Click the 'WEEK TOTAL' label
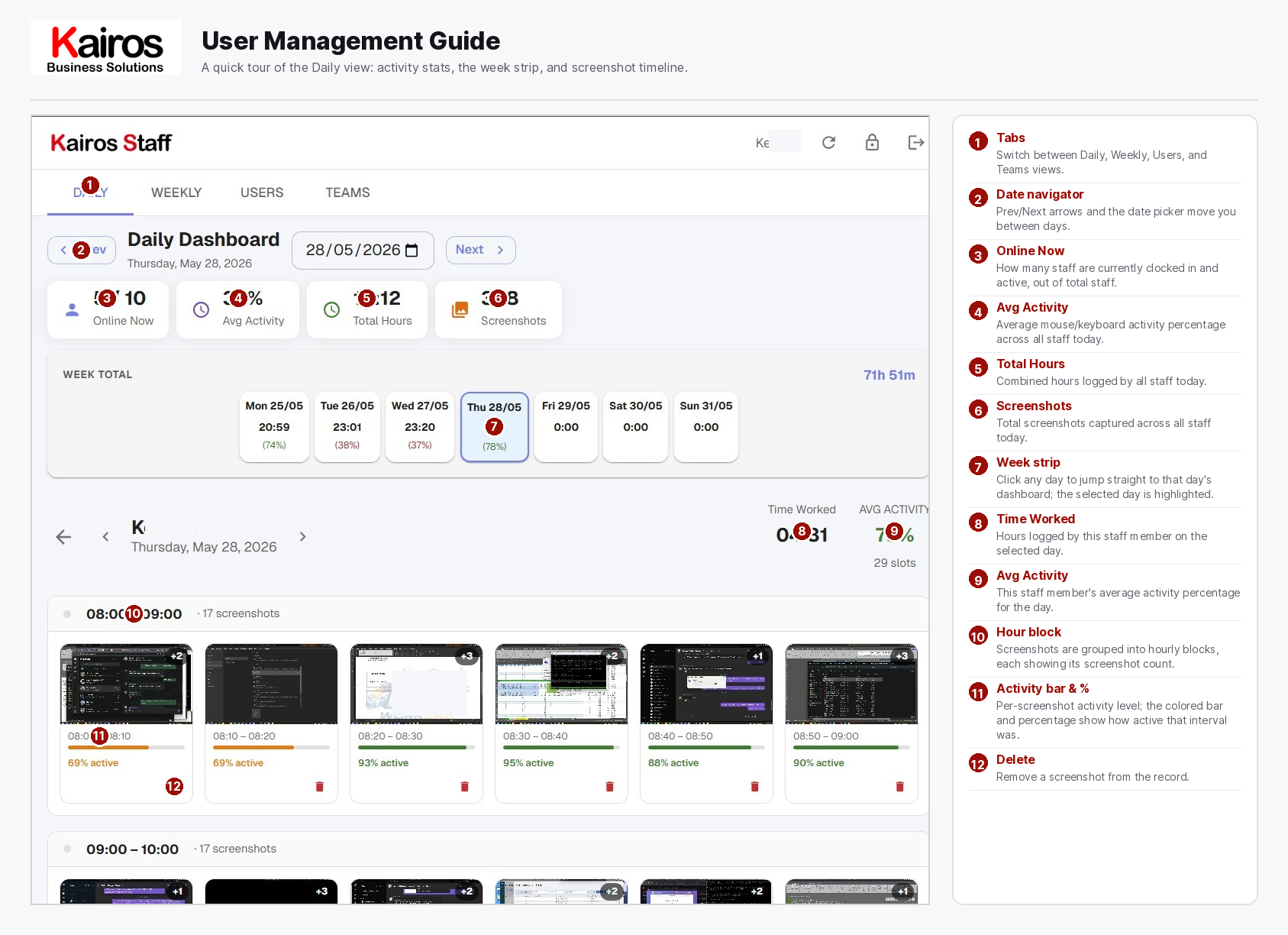Screen dimensions: 1288x935 [x=98, y=374]
